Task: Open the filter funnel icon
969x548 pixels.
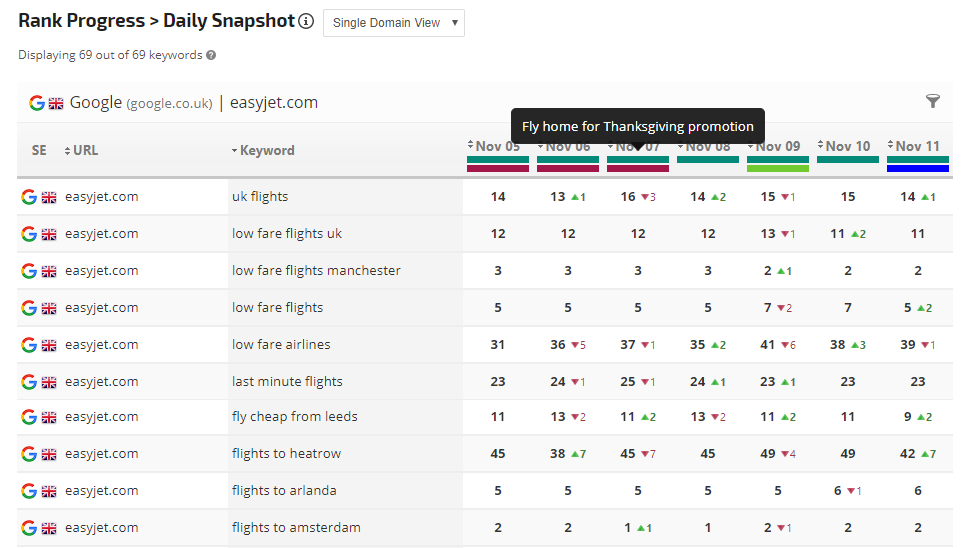Action: [x=933, y=101]
